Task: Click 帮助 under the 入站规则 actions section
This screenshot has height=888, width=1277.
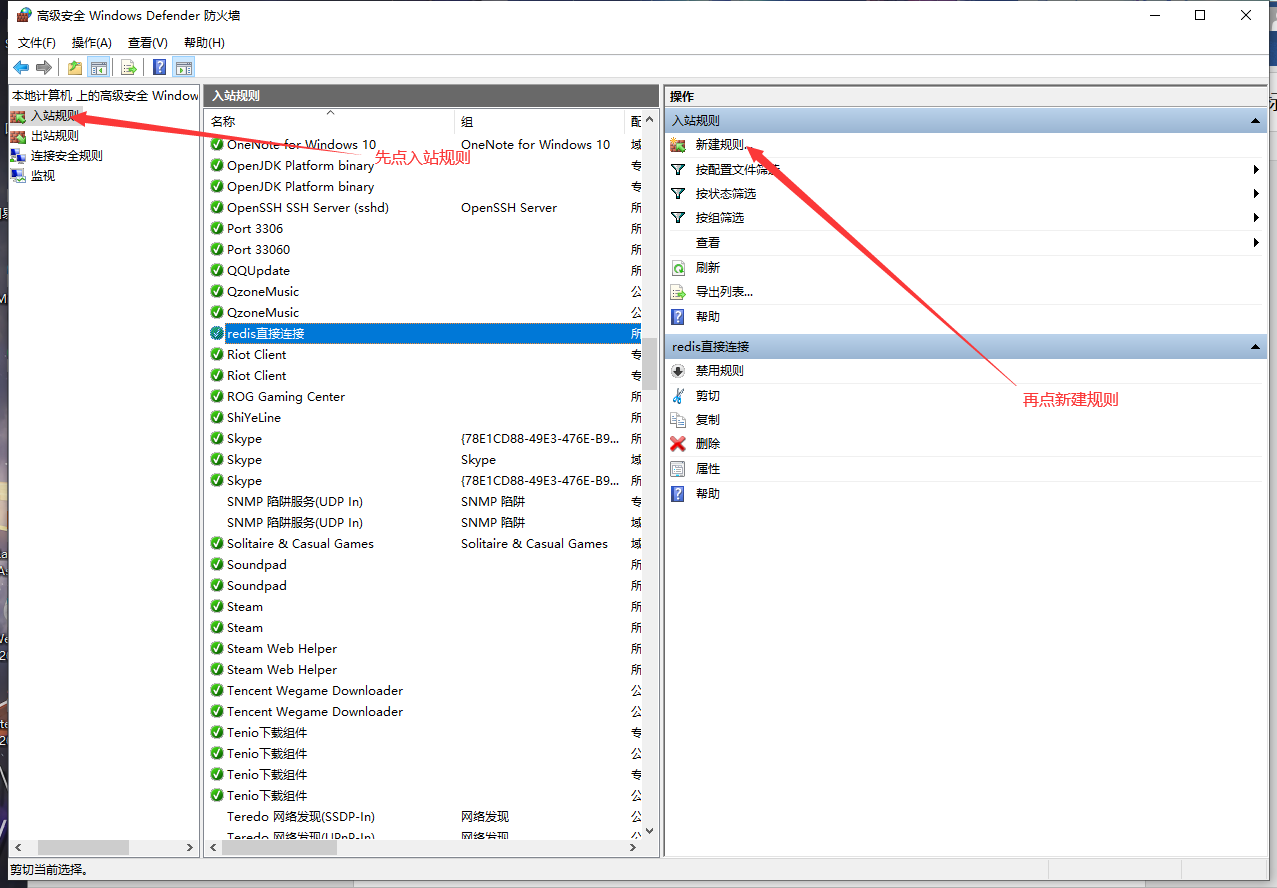Action: tap(708, 317)
